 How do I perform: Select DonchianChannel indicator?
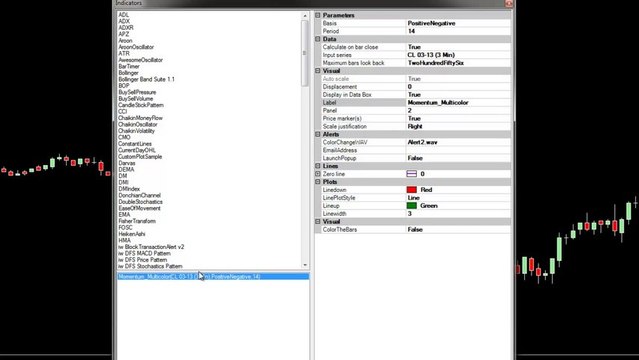point(139,195)
